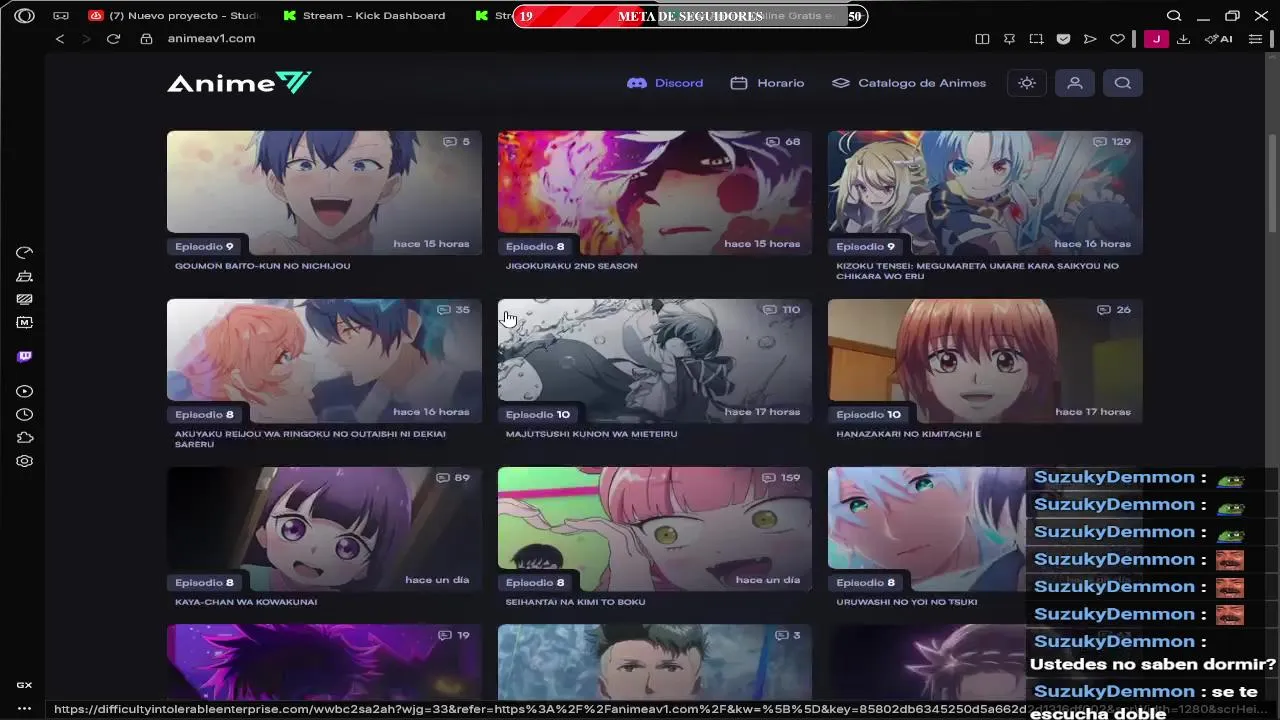Open Goumon Baito-kun no Nichijou thumbnail
Viewport: 1280px width, 720px height.
[x=324, y=193]
